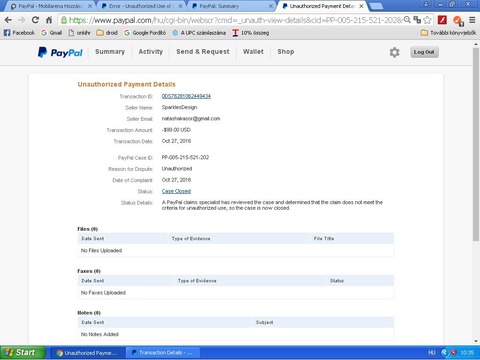This screenshot has height=360, width=480.
Task: Click the red shield tray icon
Action: [453, 353]
